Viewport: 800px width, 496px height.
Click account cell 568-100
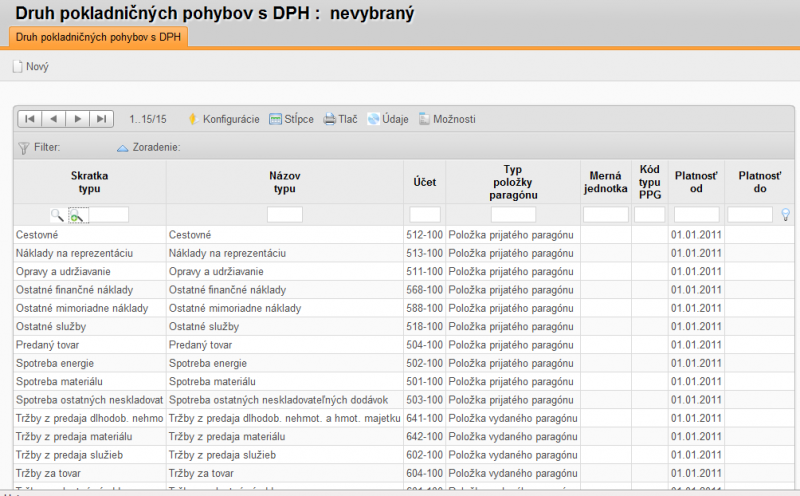pos(424,290)
